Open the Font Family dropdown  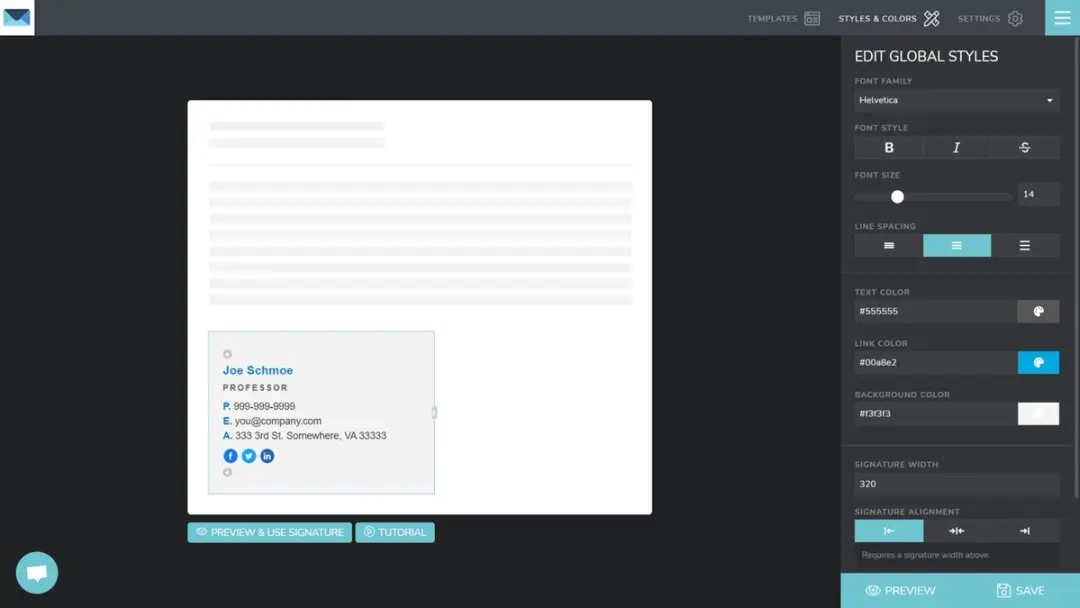[x=956, y=100]
